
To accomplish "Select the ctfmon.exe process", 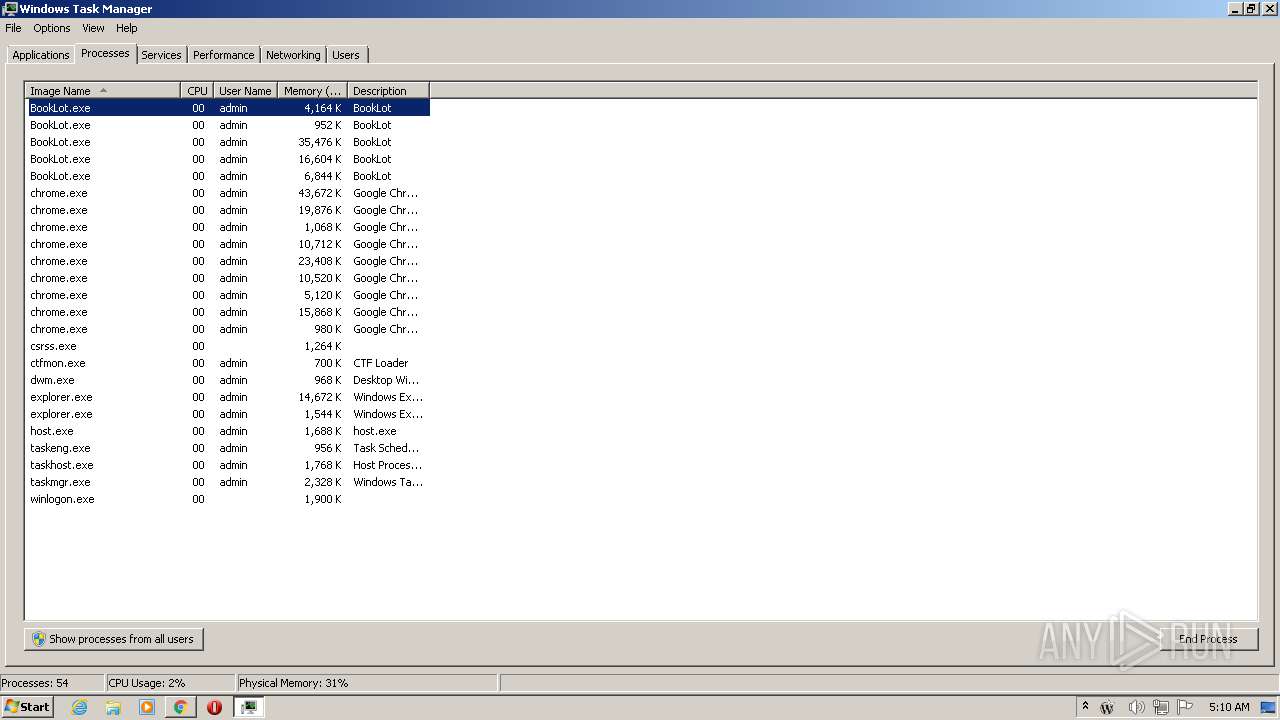I will (x=228, y=363).
